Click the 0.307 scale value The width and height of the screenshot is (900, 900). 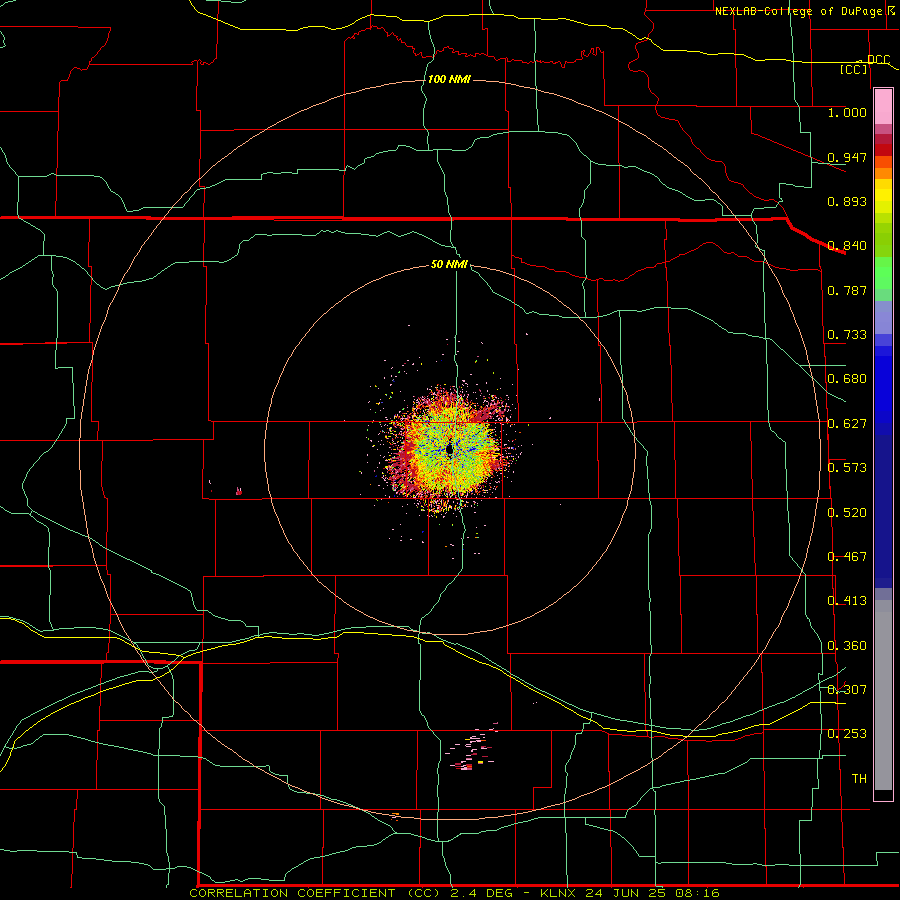pos(847,690)
